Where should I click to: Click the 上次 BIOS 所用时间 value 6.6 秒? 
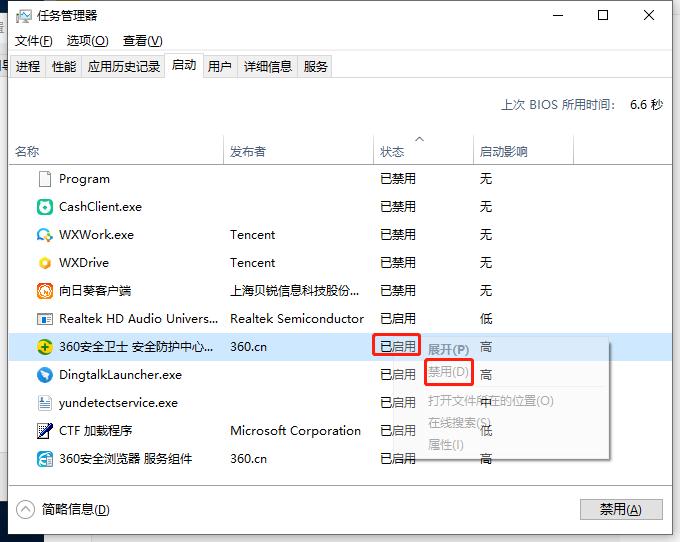pyautogui.click(x=646, y=104)
